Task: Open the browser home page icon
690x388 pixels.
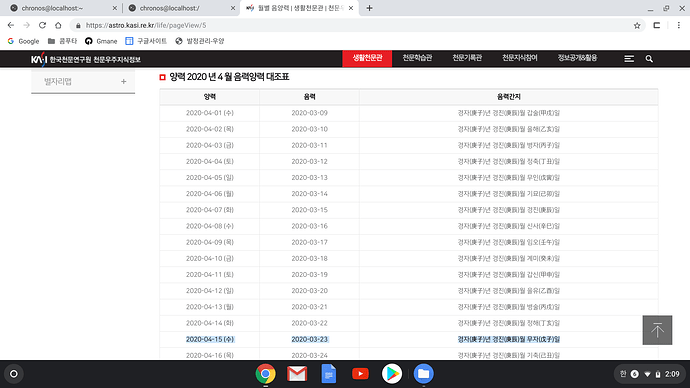Action: click(58, 26)
